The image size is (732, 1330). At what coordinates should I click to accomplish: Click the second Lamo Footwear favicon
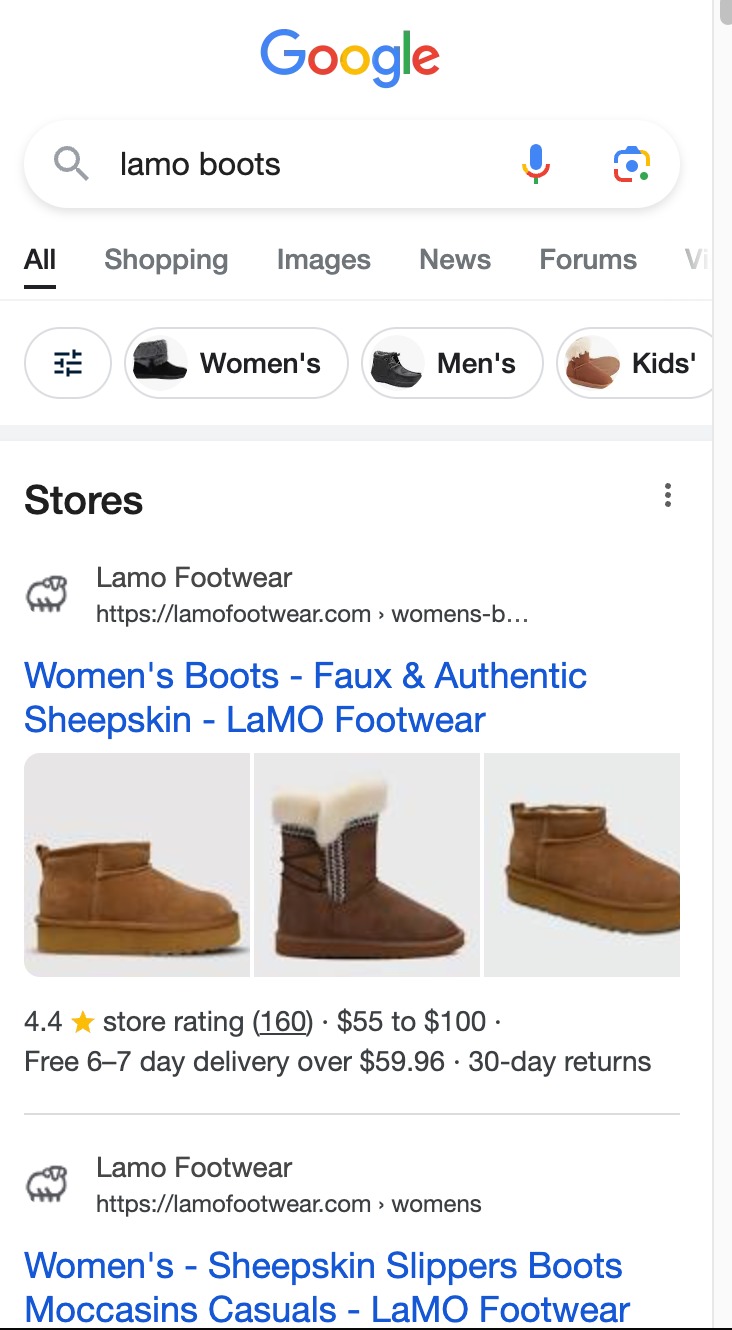(47, 1183)
